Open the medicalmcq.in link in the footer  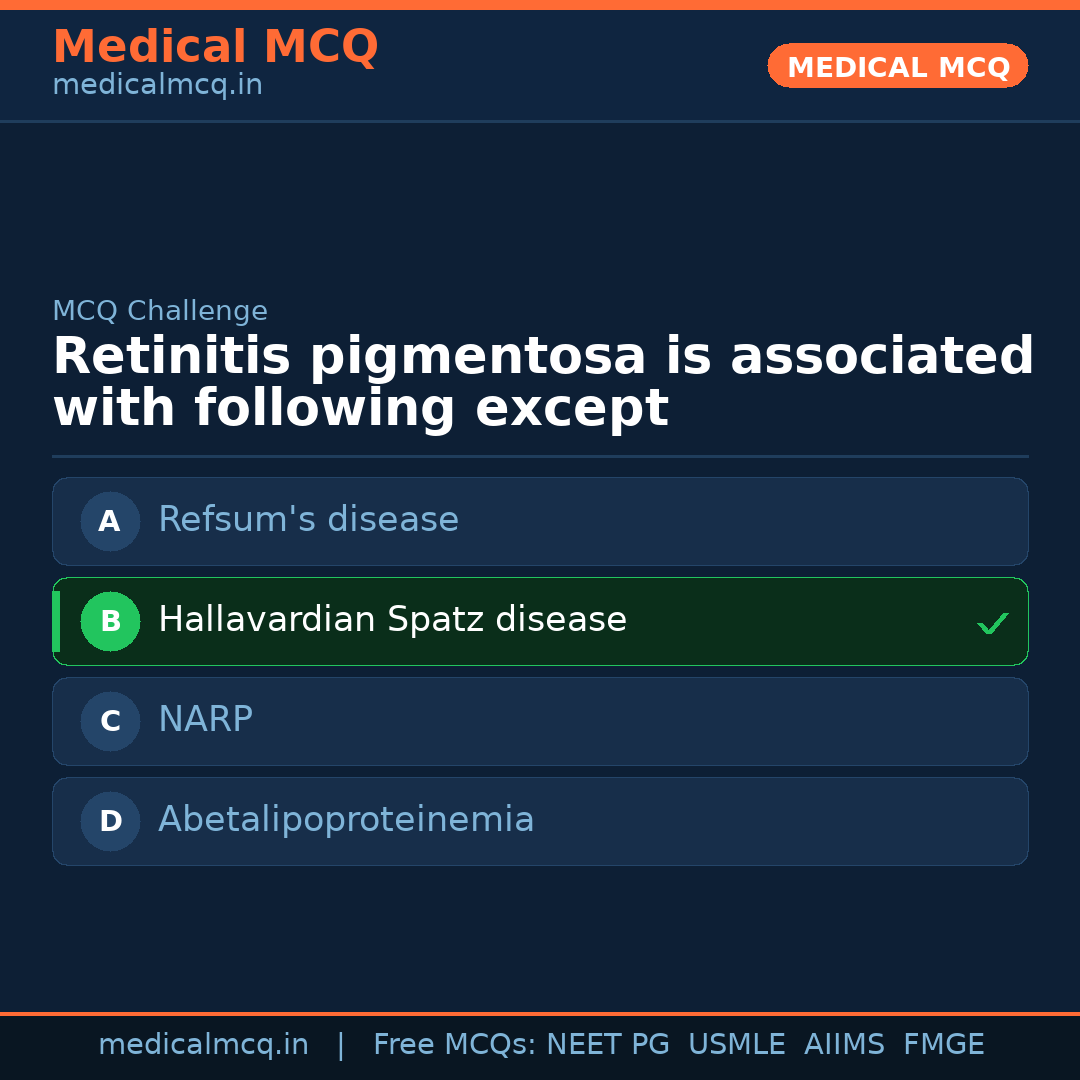tap(203, 1045)
